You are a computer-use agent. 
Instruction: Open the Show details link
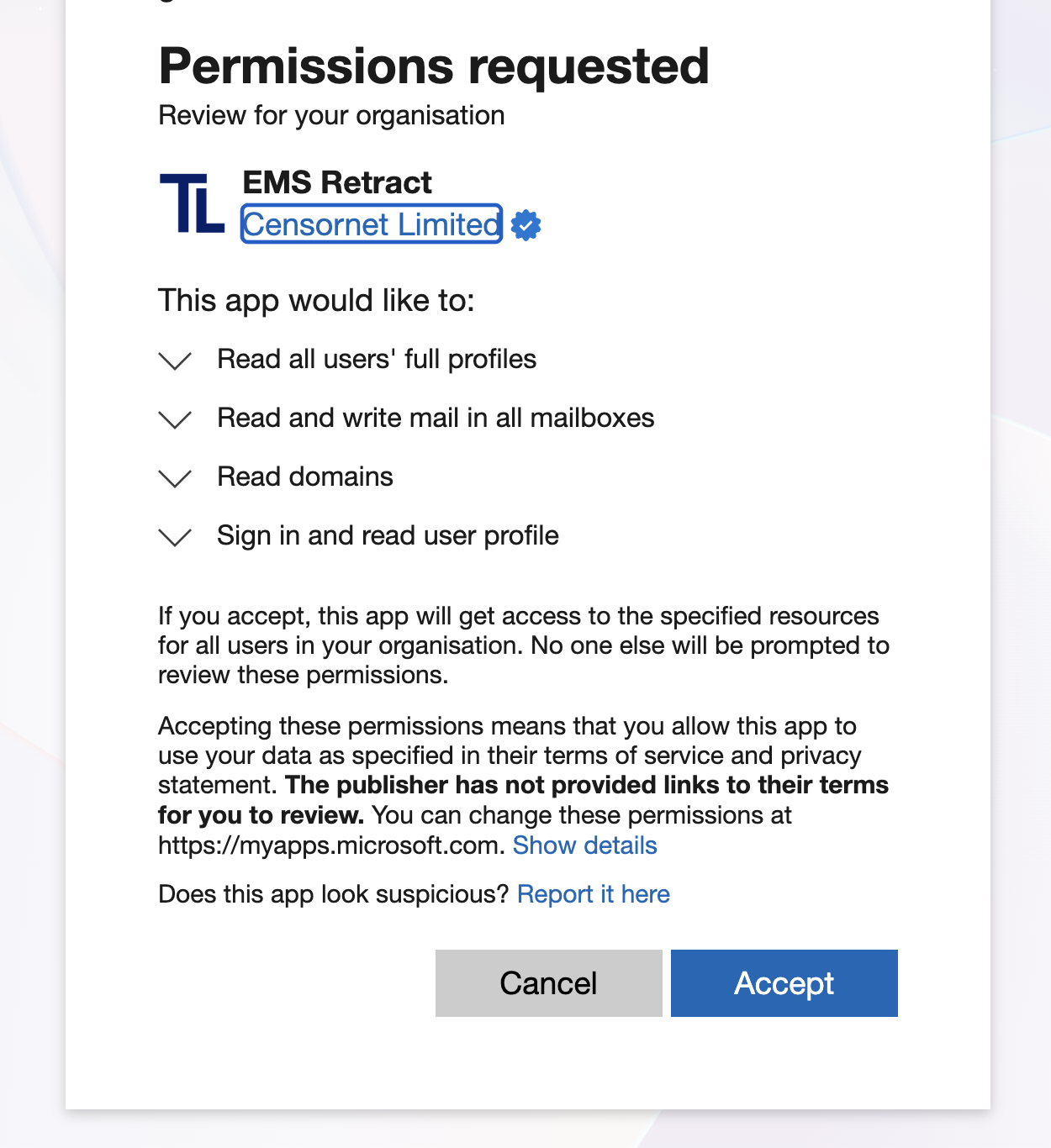pos(585,845)
